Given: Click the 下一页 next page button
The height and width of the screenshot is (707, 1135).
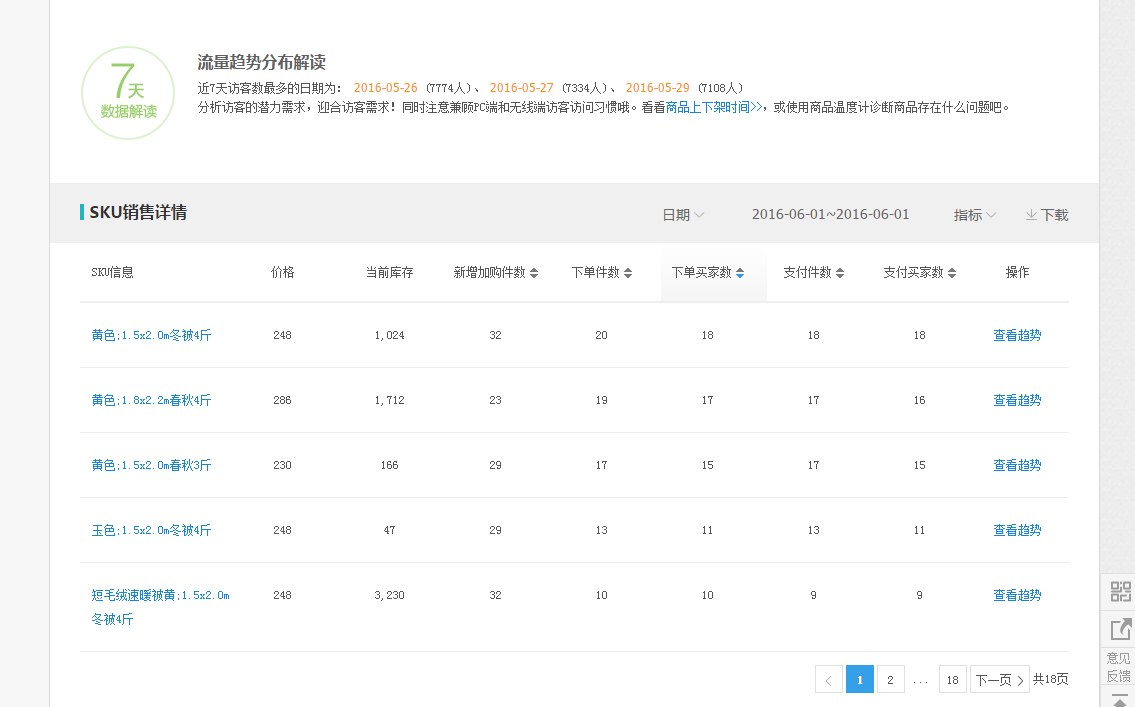Looking at the screenshot, I should click(x=999, y=680).
